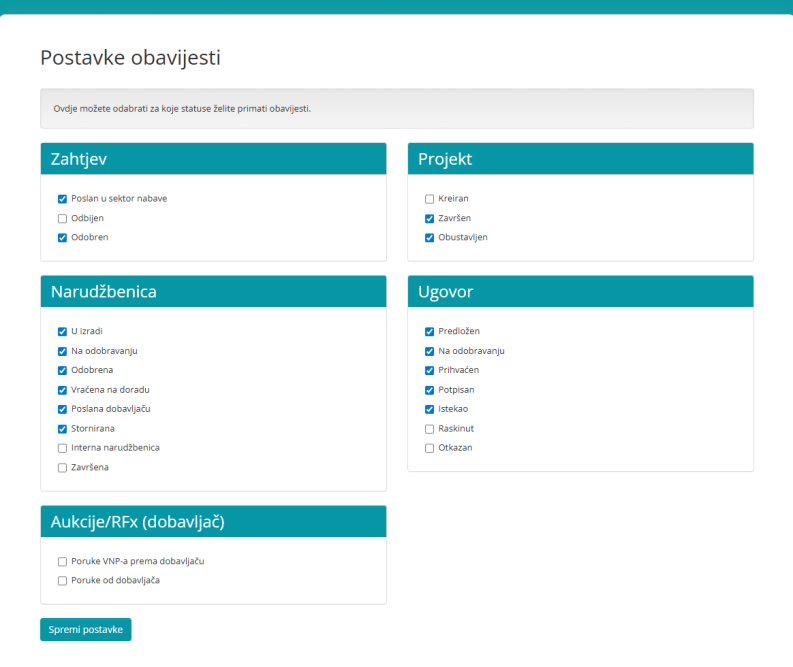Check 'Poruke VNP-a prema dobavljaču'

point(62,562)
